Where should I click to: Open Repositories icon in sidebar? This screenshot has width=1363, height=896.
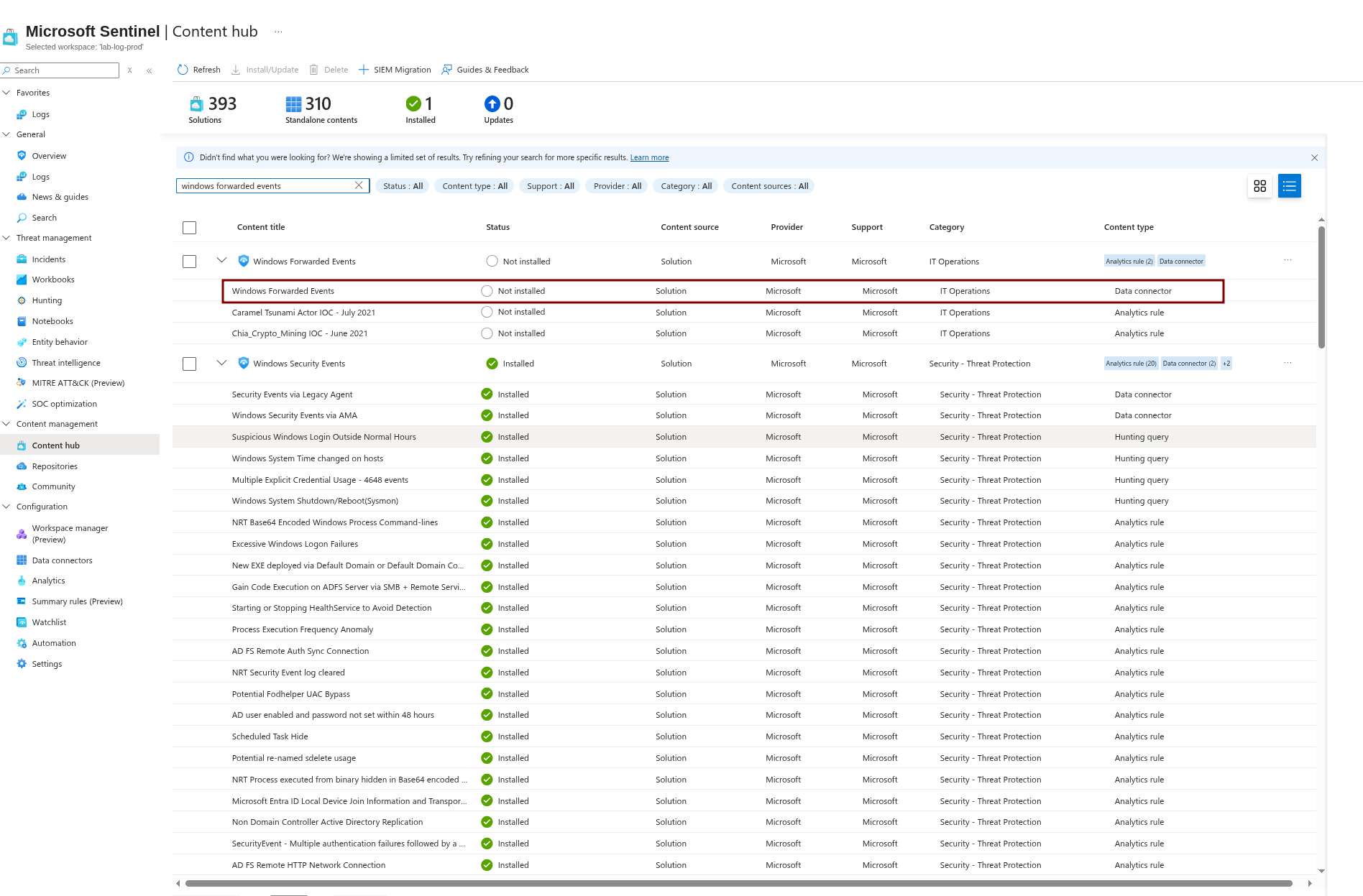click(x=22, y=466)
